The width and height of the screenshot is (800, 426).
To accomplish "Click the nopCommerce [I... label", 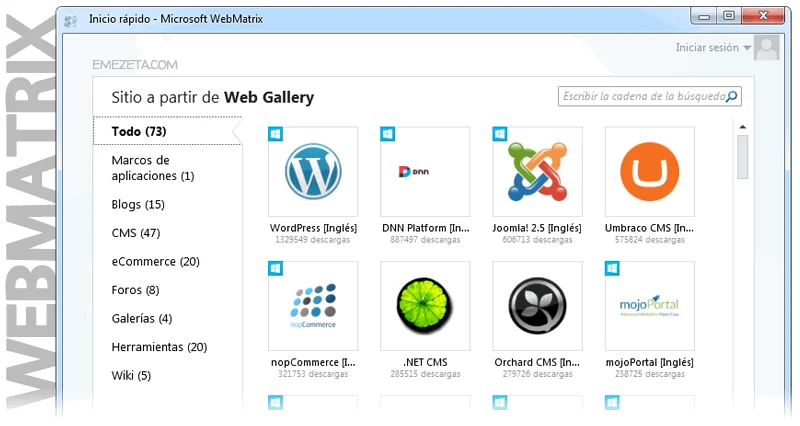I will tap(313, 362).
